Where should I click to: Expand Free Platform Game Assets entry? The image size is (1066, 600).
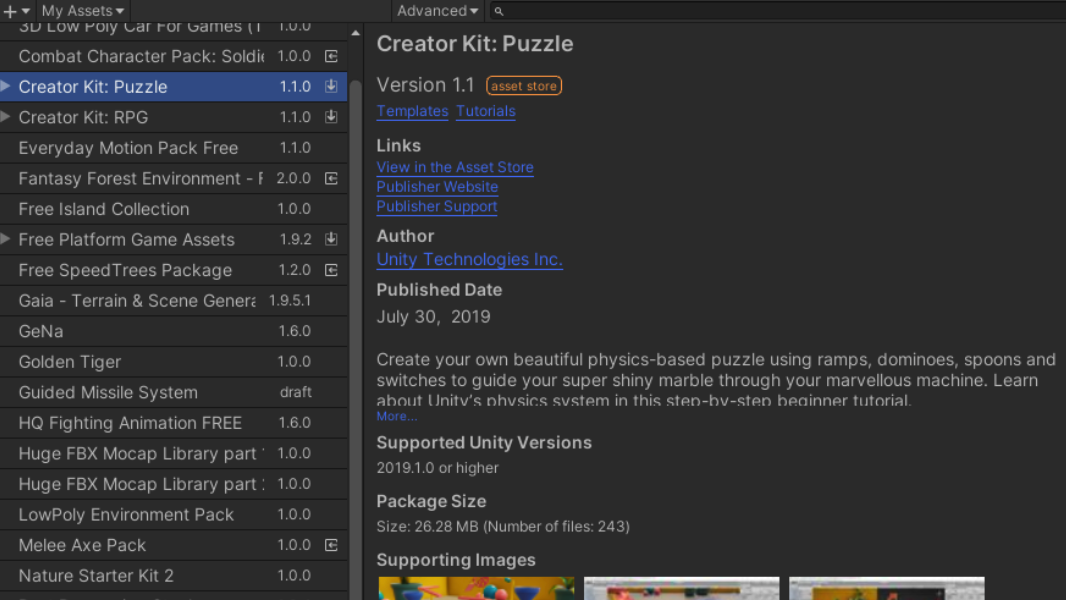point(5,239)
